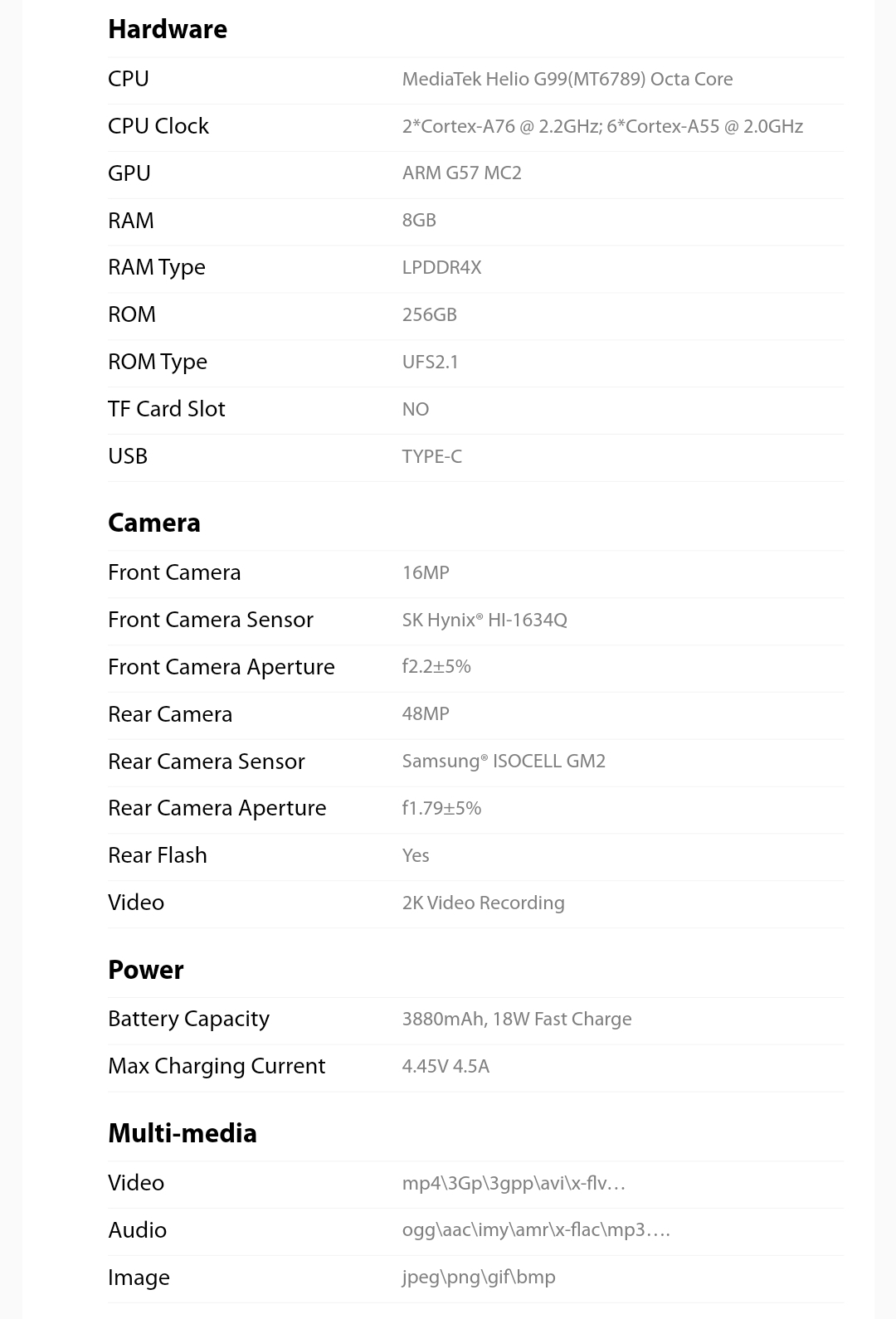Select the ARM G57 MC2 GPU value
The image size is (896, 1319).
(462, 173)
